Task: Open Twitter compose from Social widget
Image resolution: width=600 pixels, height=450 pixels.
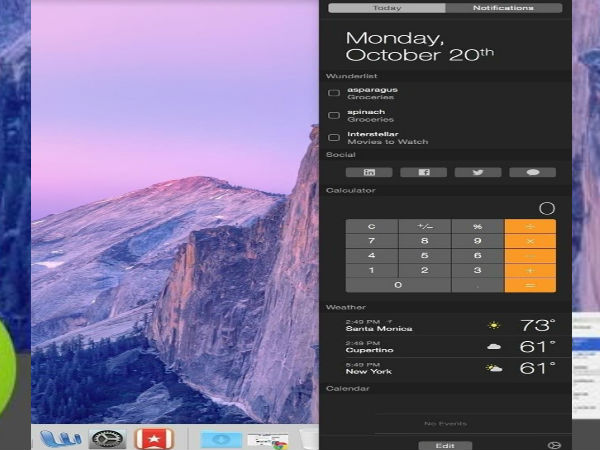Action: (477, 172)
